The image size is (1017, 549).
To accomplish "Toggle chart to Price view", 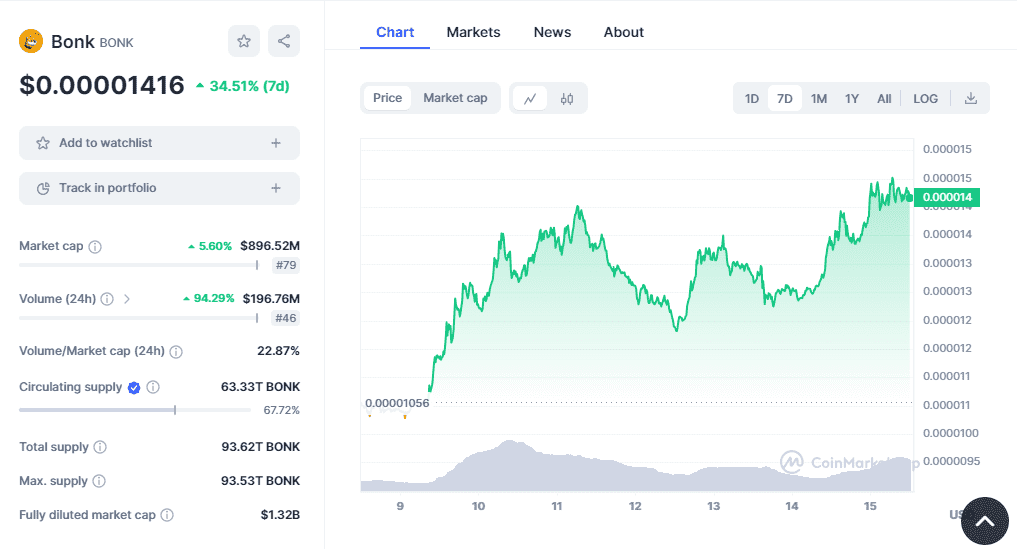I will [x=387, y=98].
